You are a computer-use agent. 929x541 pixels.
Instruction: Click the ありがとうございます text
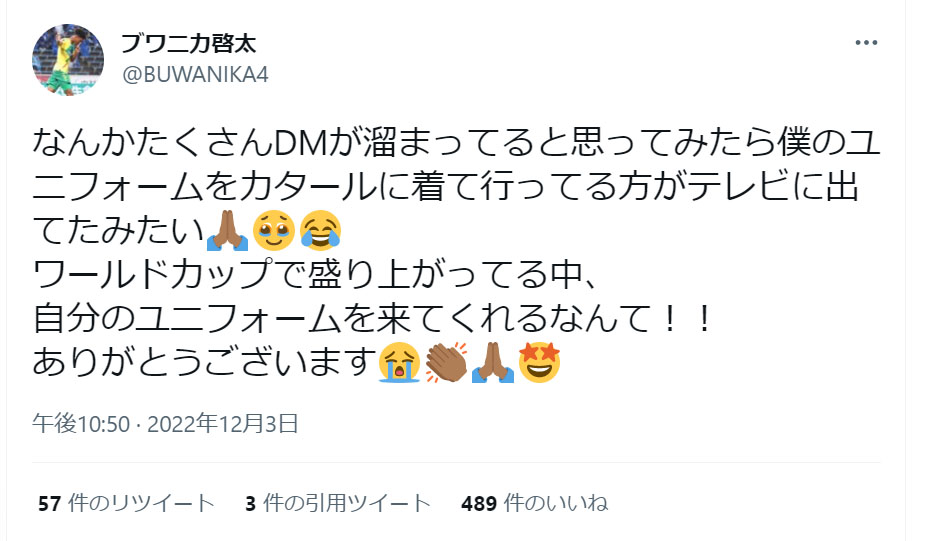tap(203, 362)
